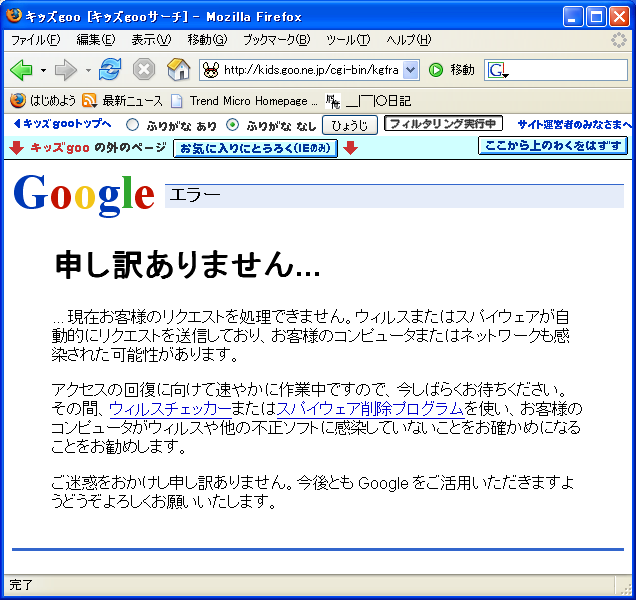Select ふりがな あり radio button

pos(132,125)
